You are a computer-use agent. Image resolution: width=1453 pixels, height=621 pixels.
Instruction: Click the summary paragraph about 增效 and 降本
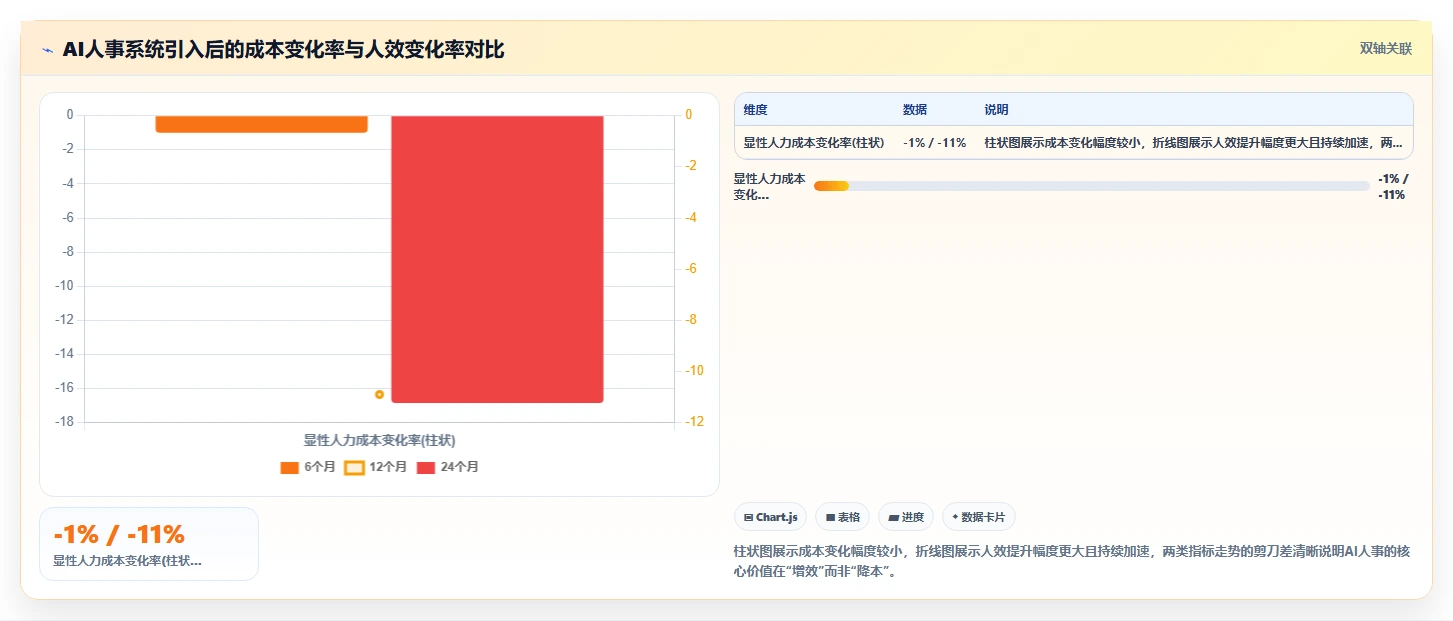click(x=1071, y=562)
